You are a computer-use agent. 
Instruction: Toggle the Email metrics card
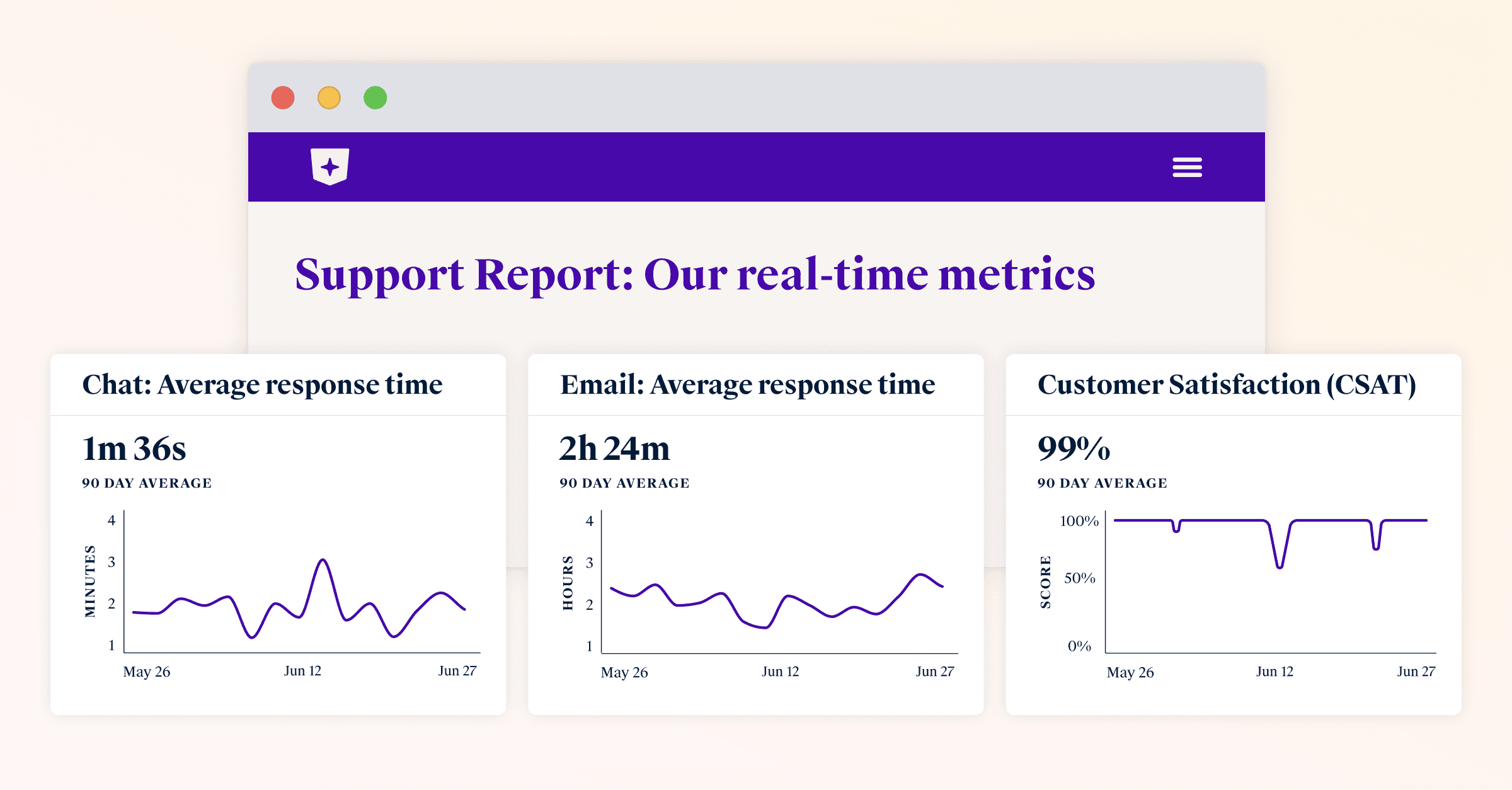coord(756,535)
